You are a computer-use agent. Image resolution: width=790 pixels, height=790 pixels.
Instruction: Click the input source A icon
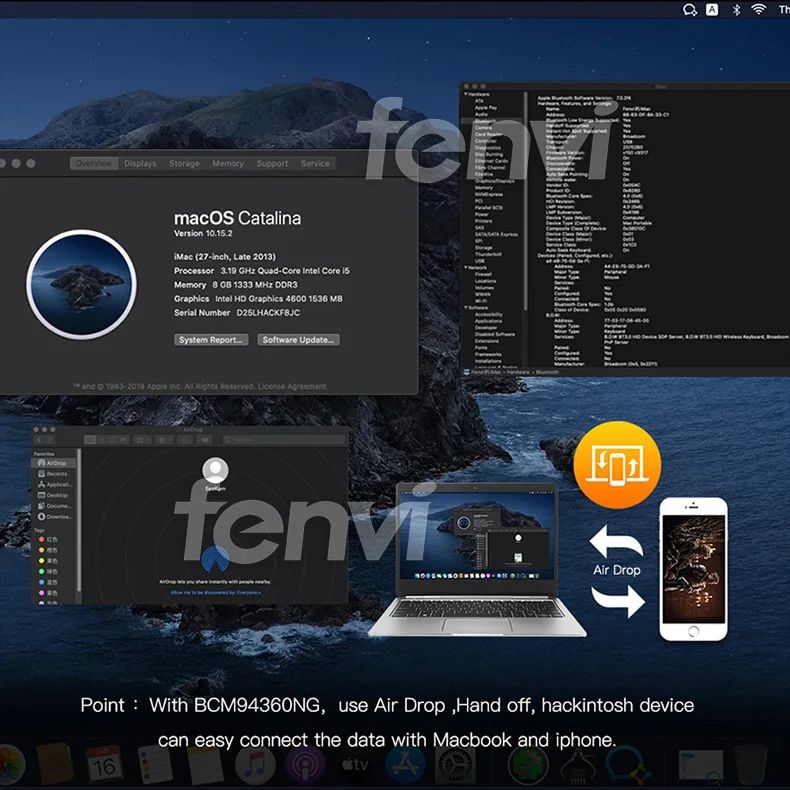[712, 10]
